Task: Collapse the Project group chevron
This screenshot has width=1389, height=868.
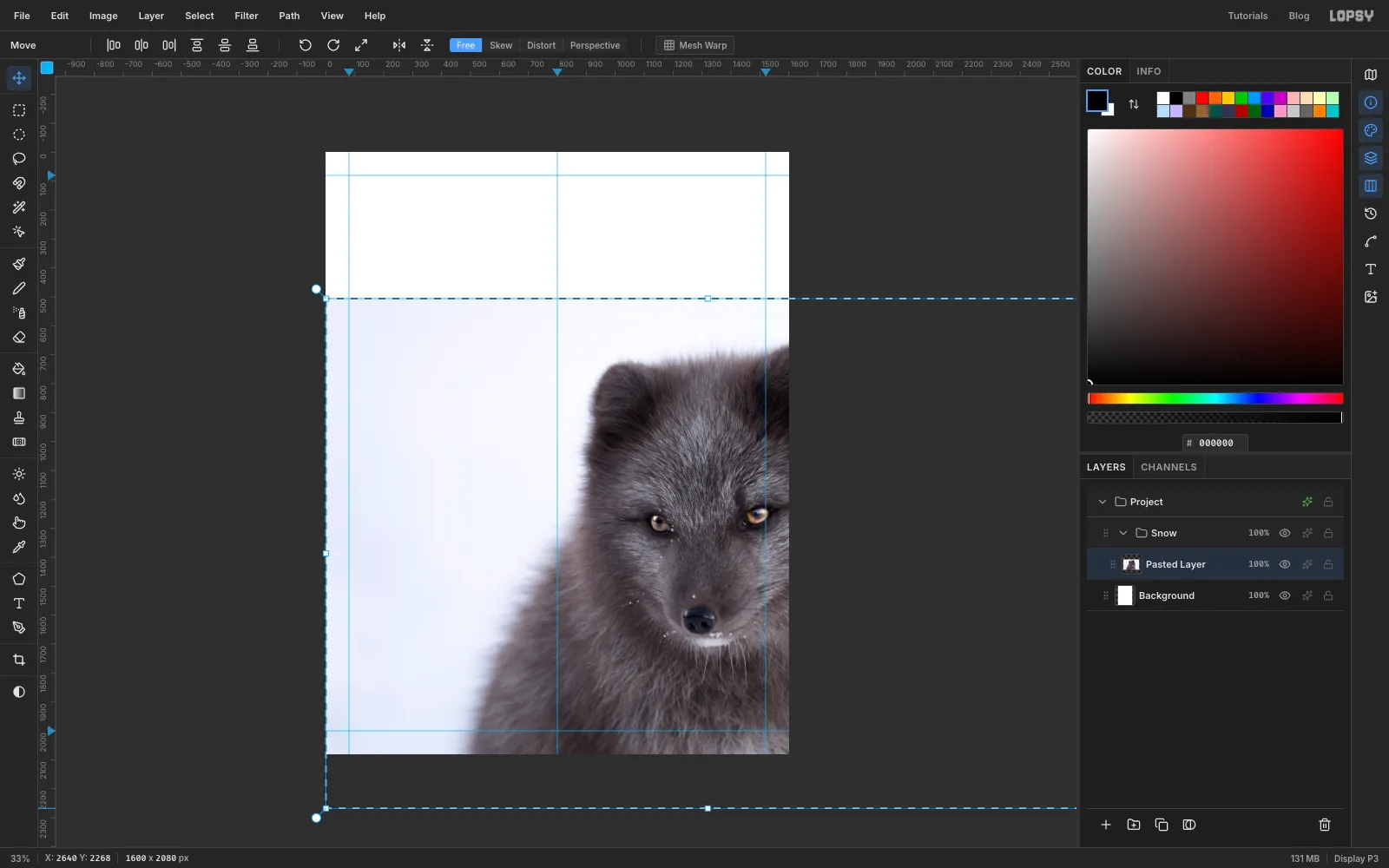Action: coord(1103,502)
